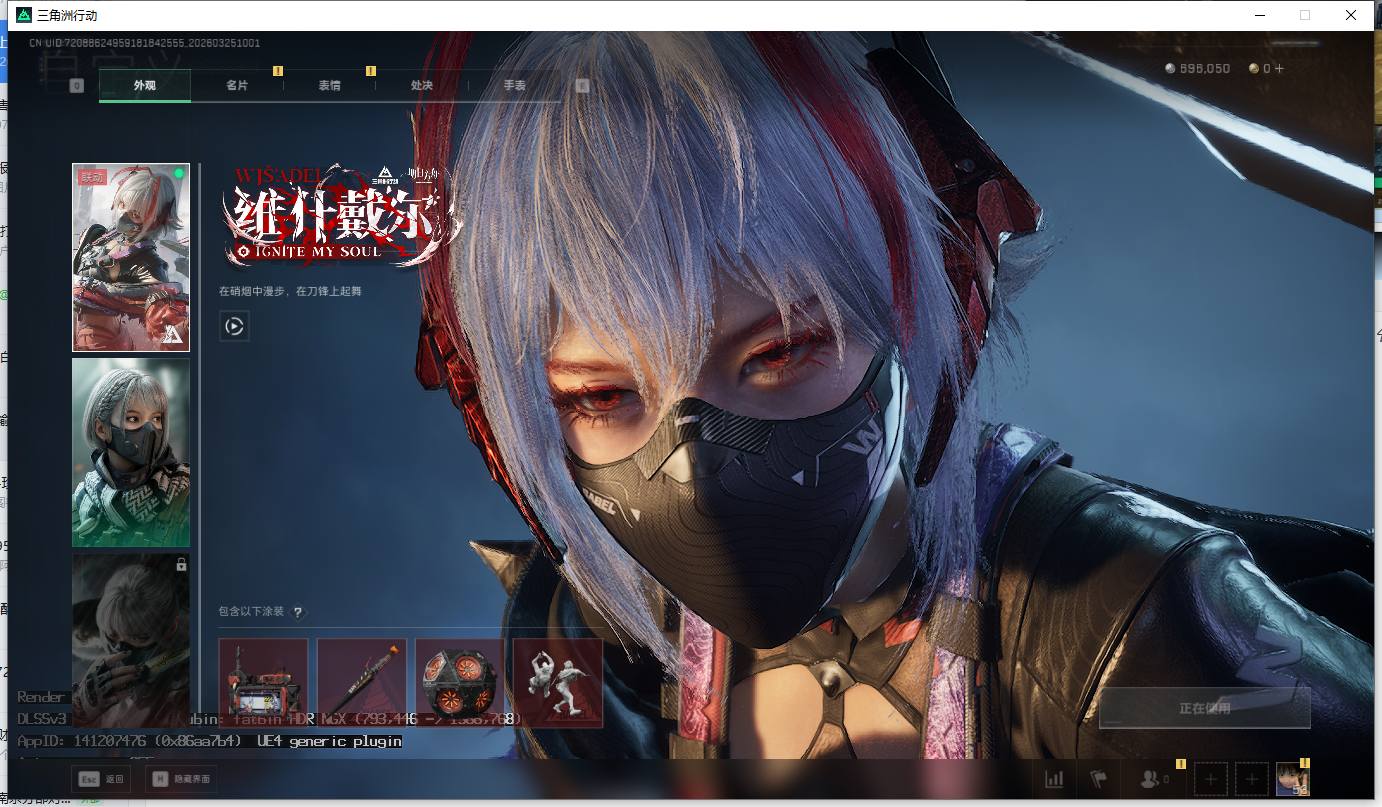1382x807 pixels.
Task: Click the H 隐藏界面 button
Action: 181,779
